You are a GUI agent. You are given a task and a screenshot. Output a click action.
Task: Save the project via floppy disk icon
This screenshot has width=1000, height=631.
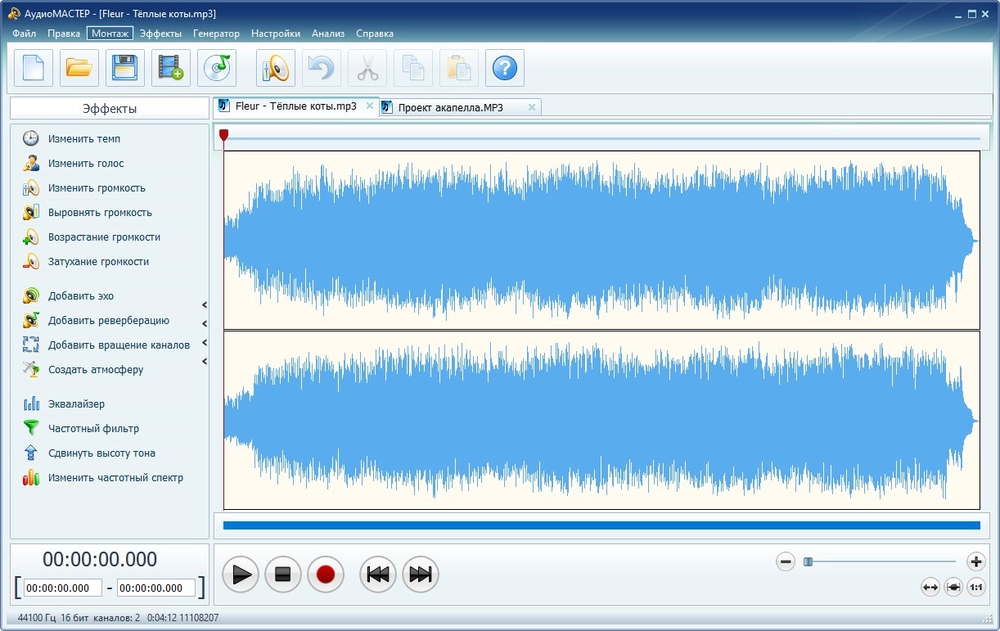pos(125,68)
